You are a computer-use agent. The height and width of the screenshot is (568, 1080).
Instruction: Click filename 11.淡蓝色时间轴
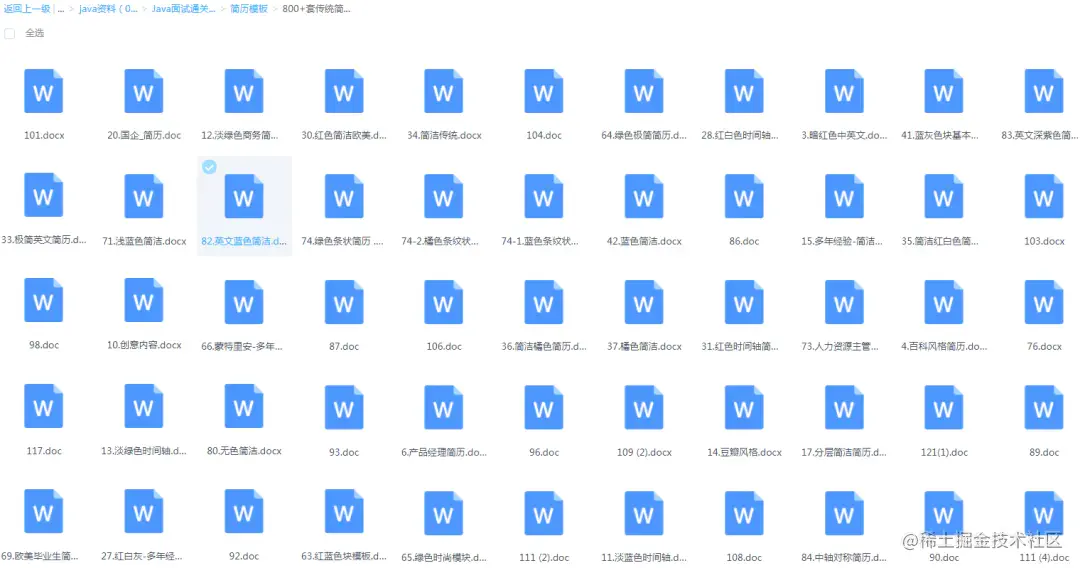tap(644, 558)
